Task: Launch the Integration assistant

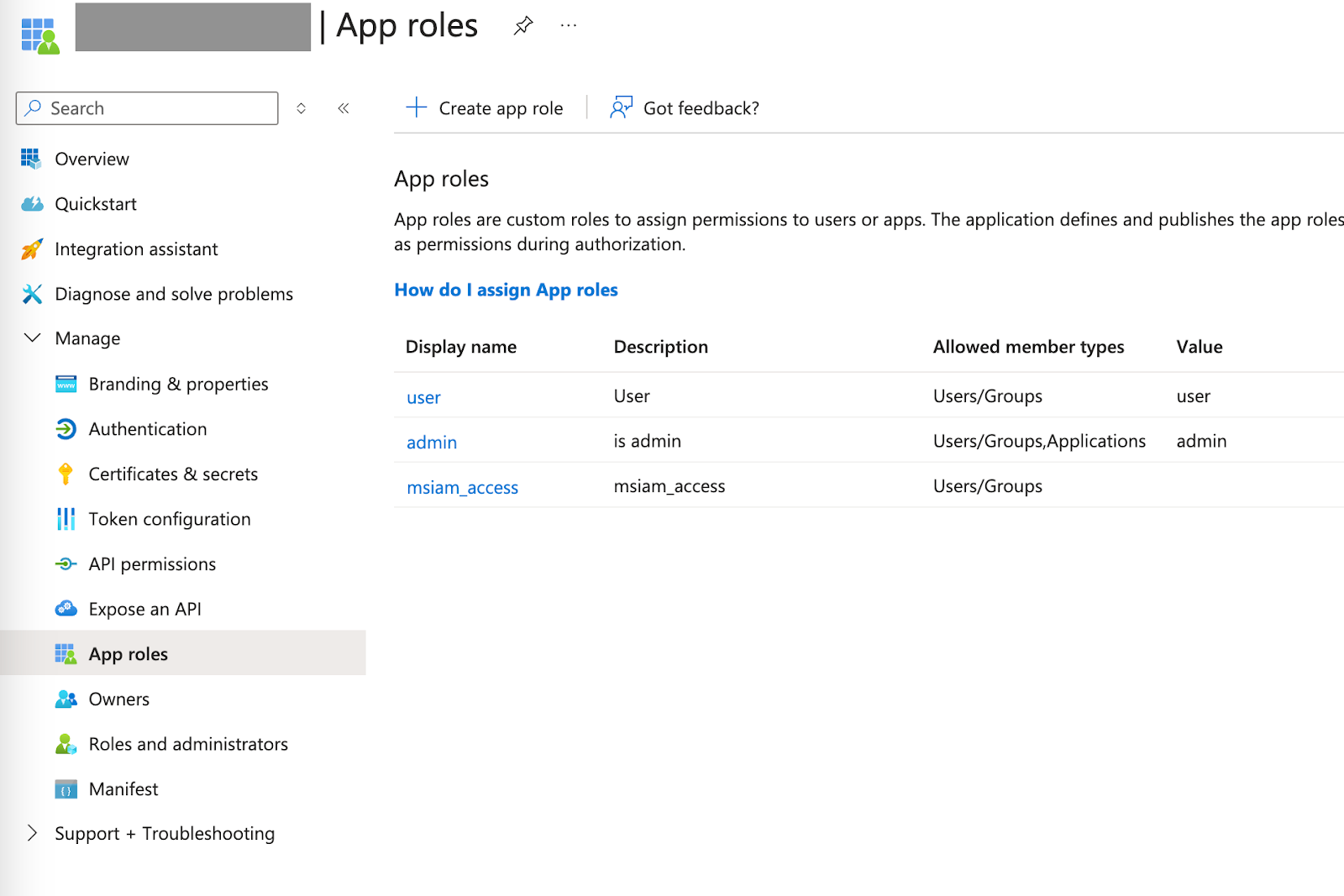Action: pyautogui.click(x=135, y=249)
